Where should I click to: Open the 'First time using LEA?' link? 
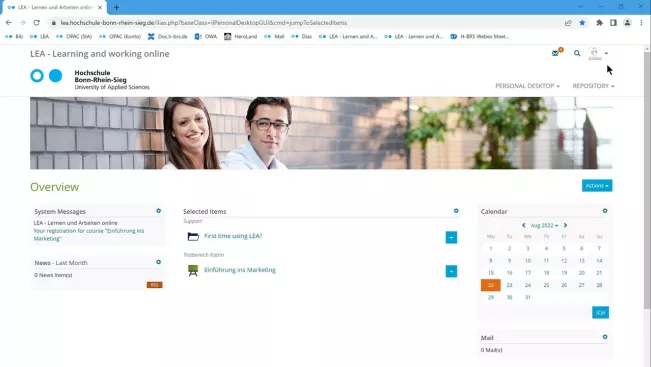[233, 236]
